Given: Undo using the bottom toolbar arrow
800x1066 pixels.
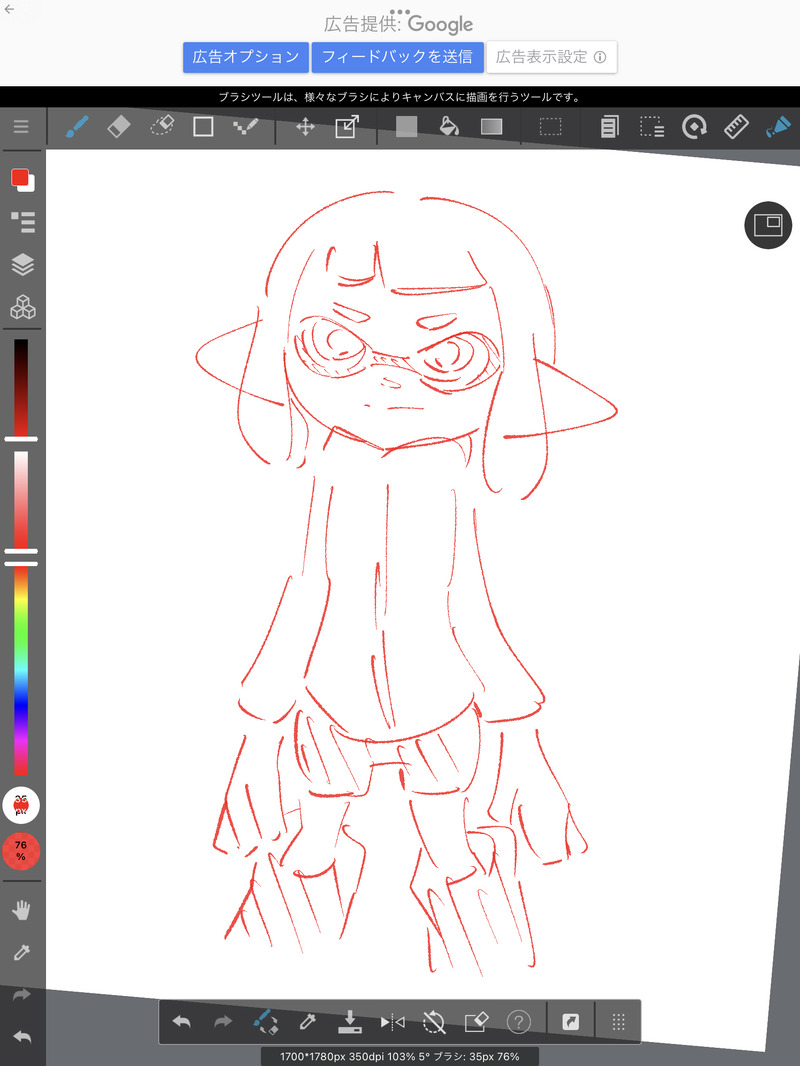Looking at the screenshot, I should coord(181,1021).
